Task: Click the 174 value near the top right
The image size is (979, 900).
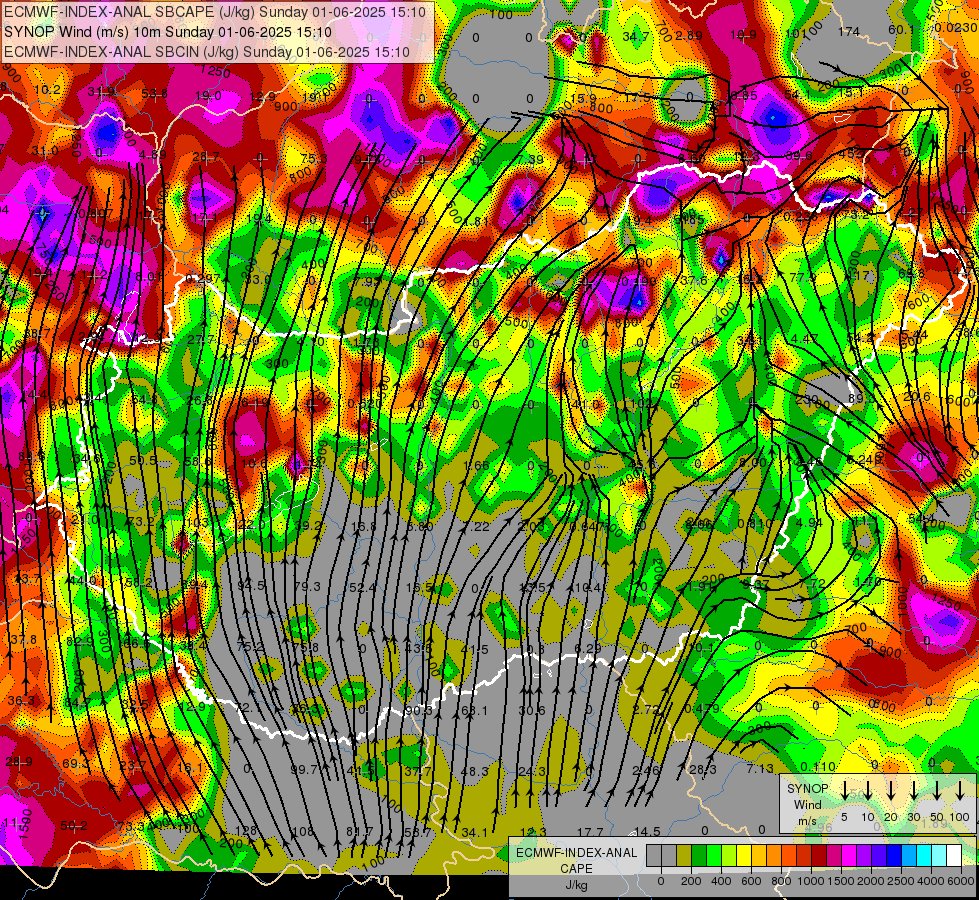Action: tap(849, 31)
